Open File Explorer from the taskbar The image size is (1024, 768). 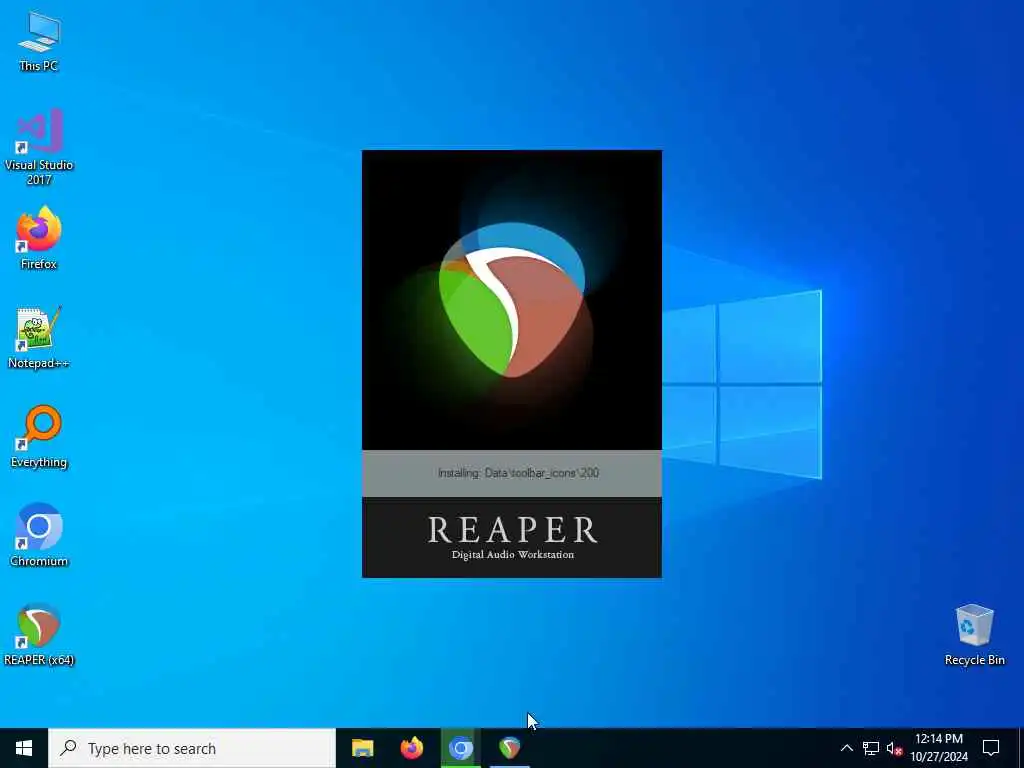[x=362, y=748]
